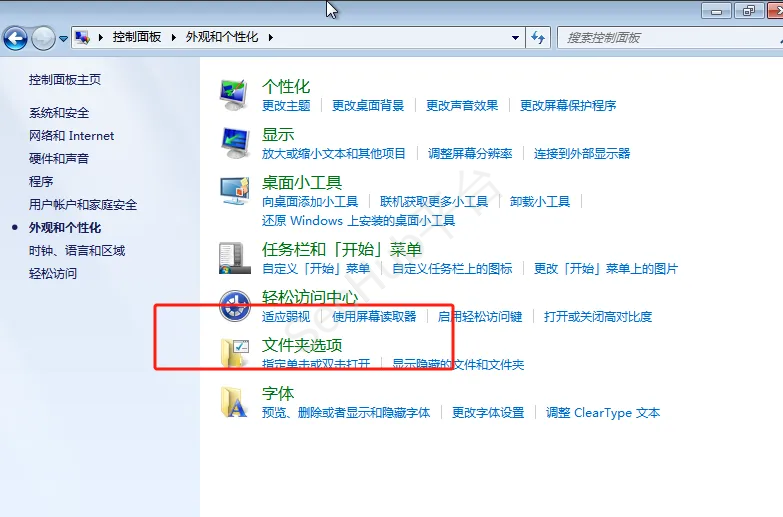
Task: Select 网络和 Internet in the sidebar
Action: point(71,136)
